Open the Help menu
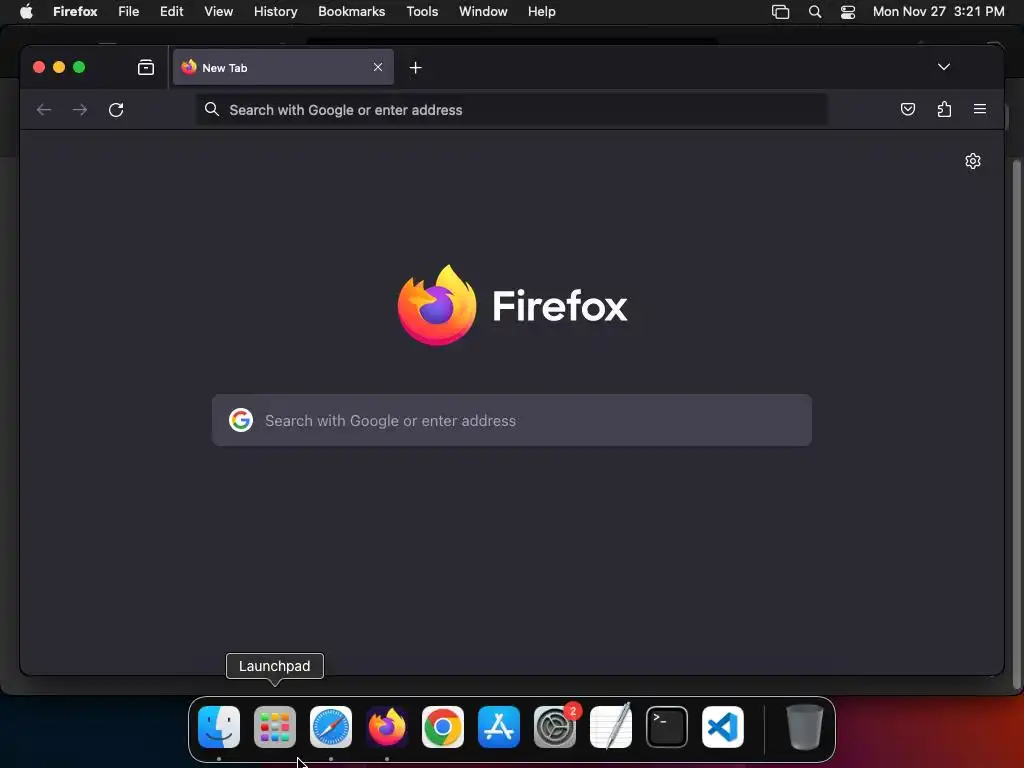The height and width of the screenshot is (768, 1024). click(541, 11)
